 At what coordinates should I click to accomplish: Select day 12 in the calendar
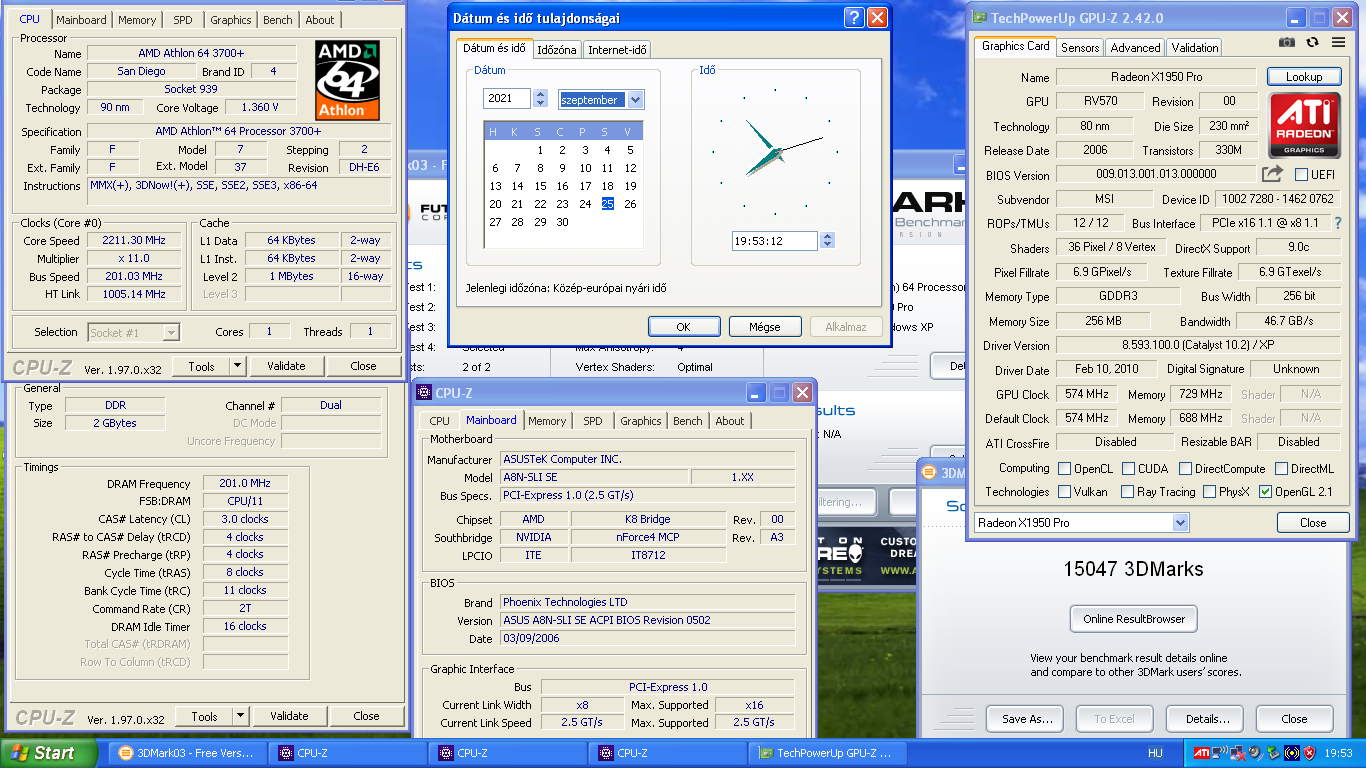(x=630, y=168)
